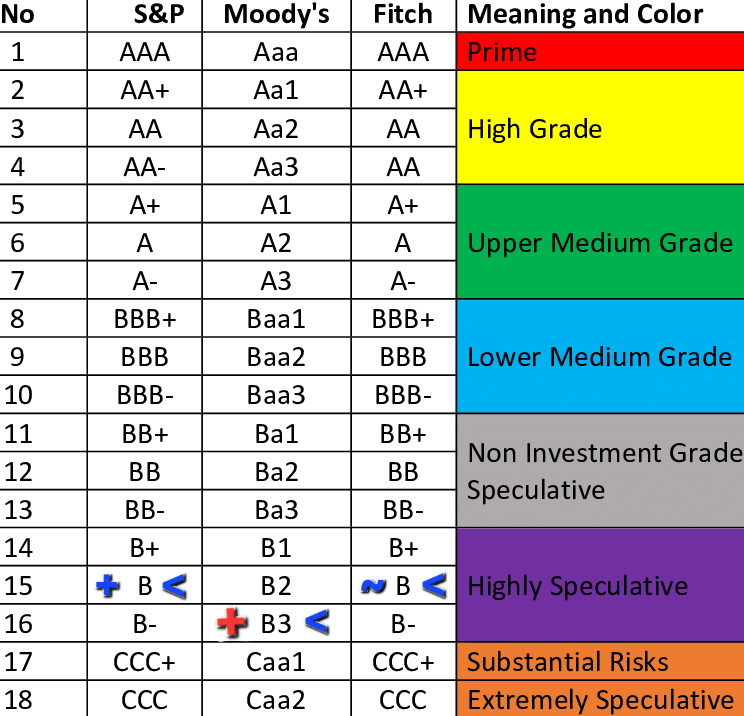
Task: Click the red plus icon beside B3
Action: [232, 624]
